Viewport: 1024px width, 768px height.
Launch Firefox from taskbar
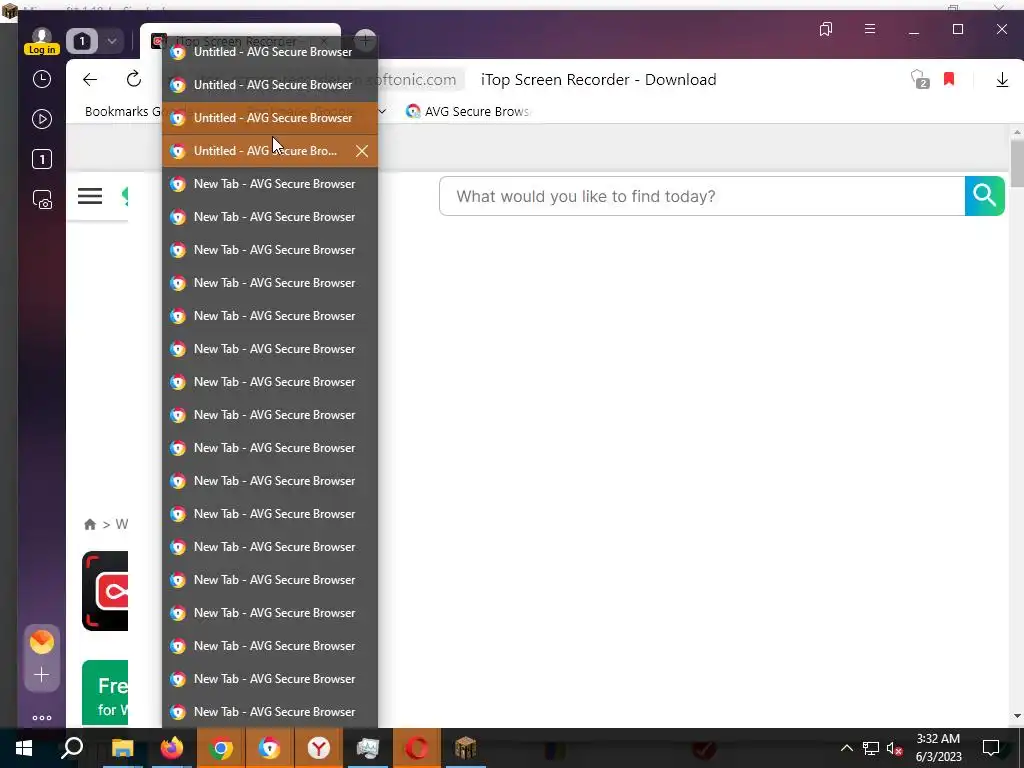[x=172, y=748]
